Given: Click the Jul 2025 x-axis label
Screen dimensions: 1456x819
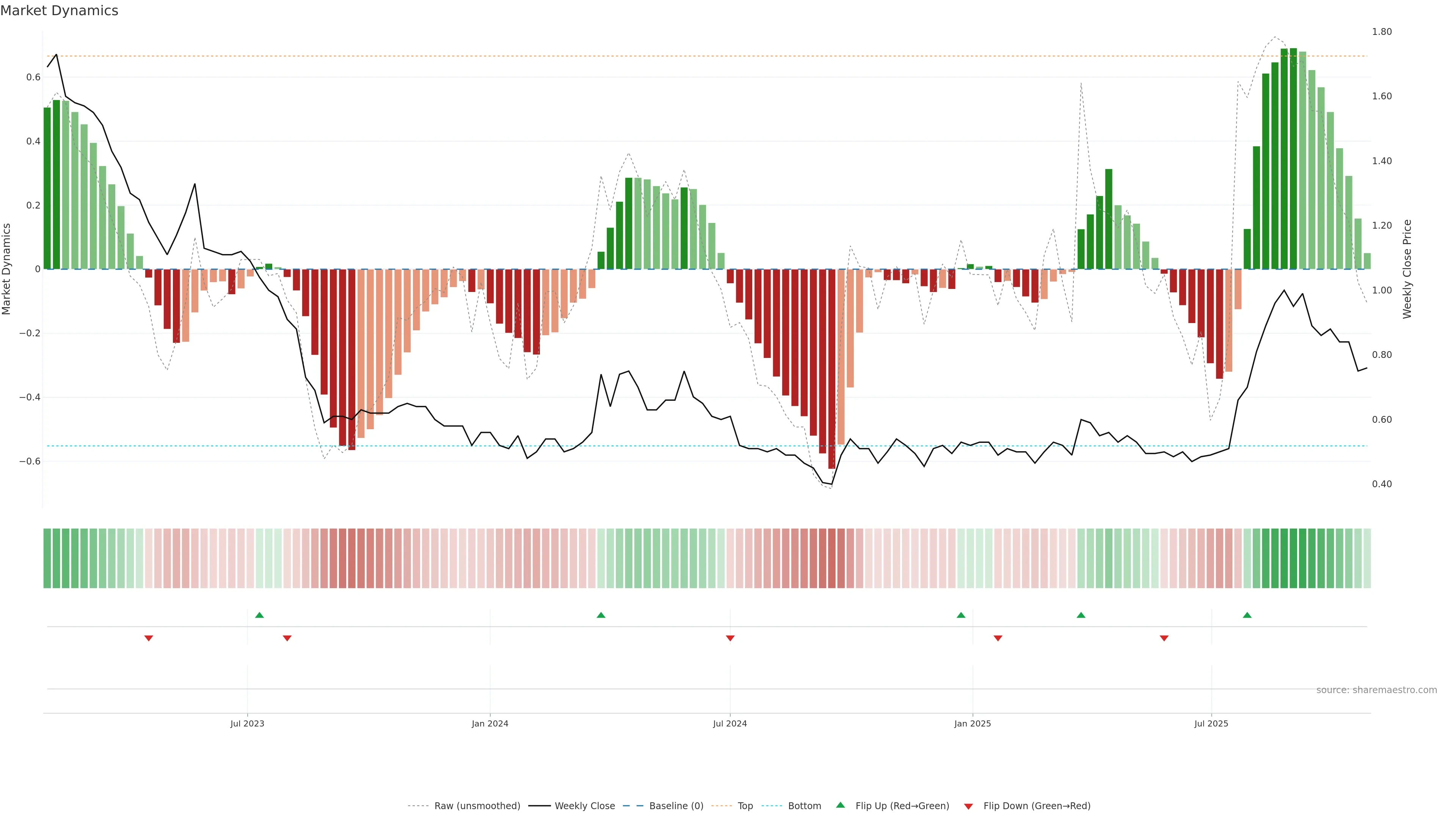Looking at the screenshot, I should (1211, 723).
